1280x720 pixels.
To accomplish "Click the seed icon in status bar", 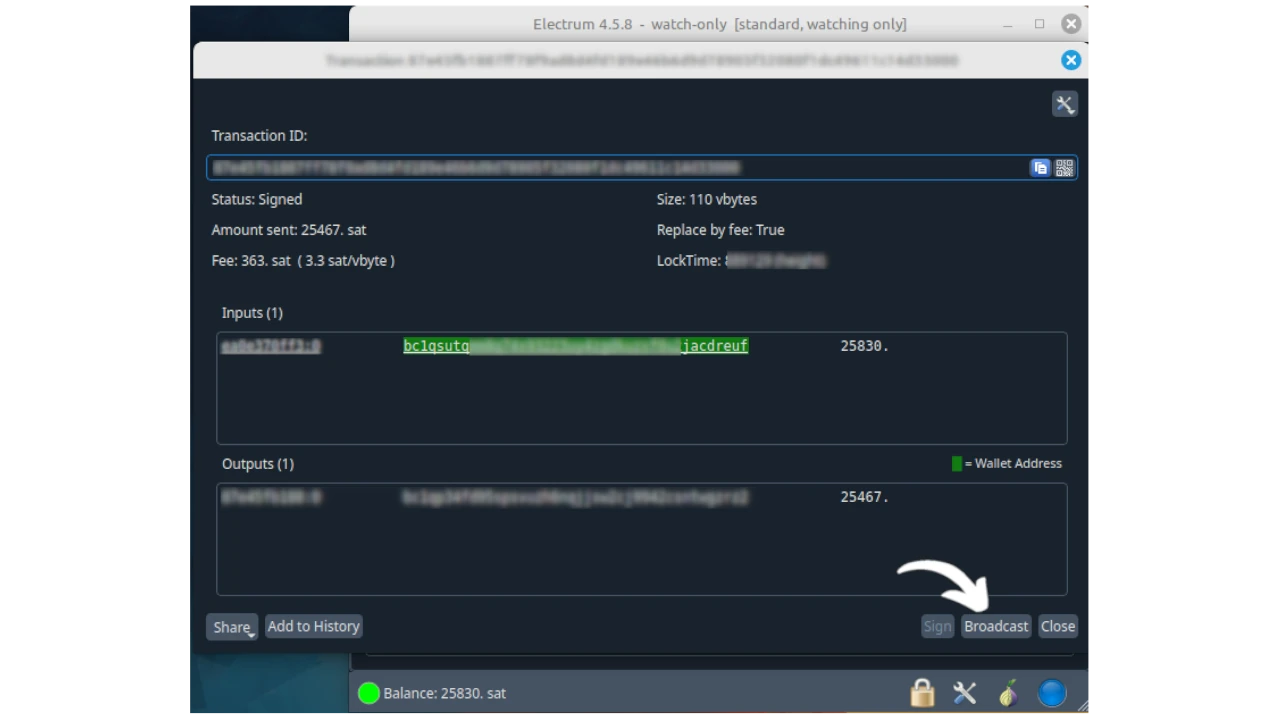I will point(1008,693).
